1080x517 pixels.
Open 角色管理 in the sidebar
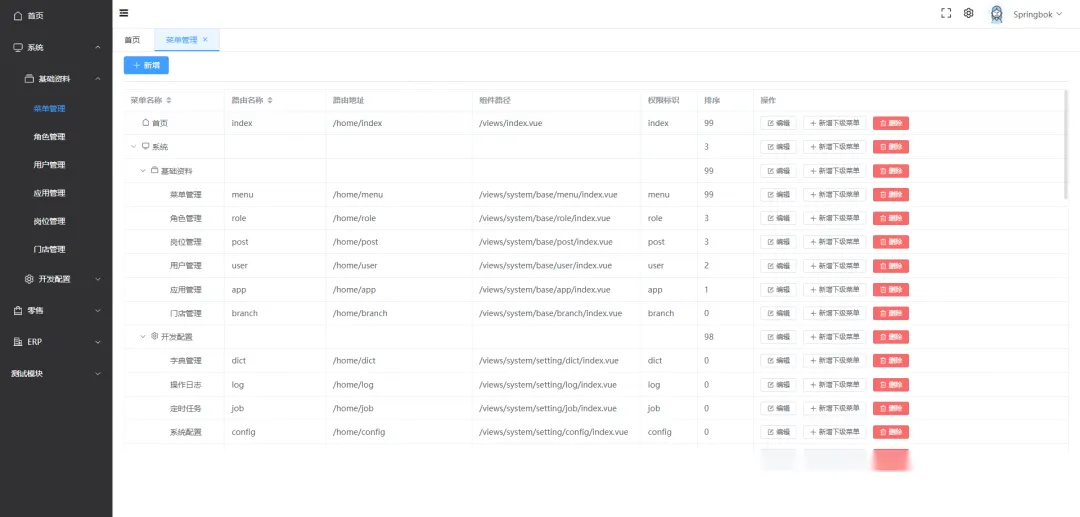(x=50, y=136)
